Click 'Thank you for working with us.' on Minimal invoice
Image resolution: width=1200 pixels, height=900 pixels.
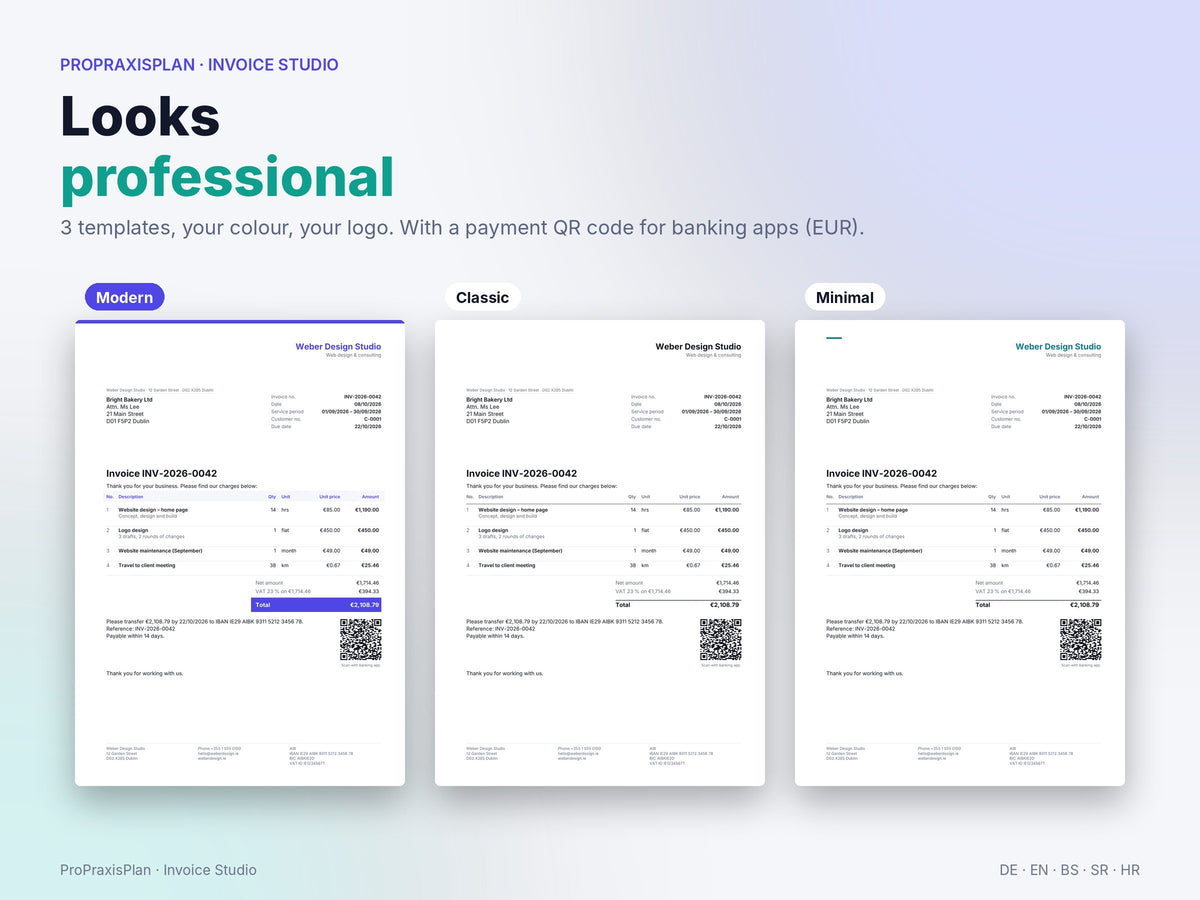point(865,674)
